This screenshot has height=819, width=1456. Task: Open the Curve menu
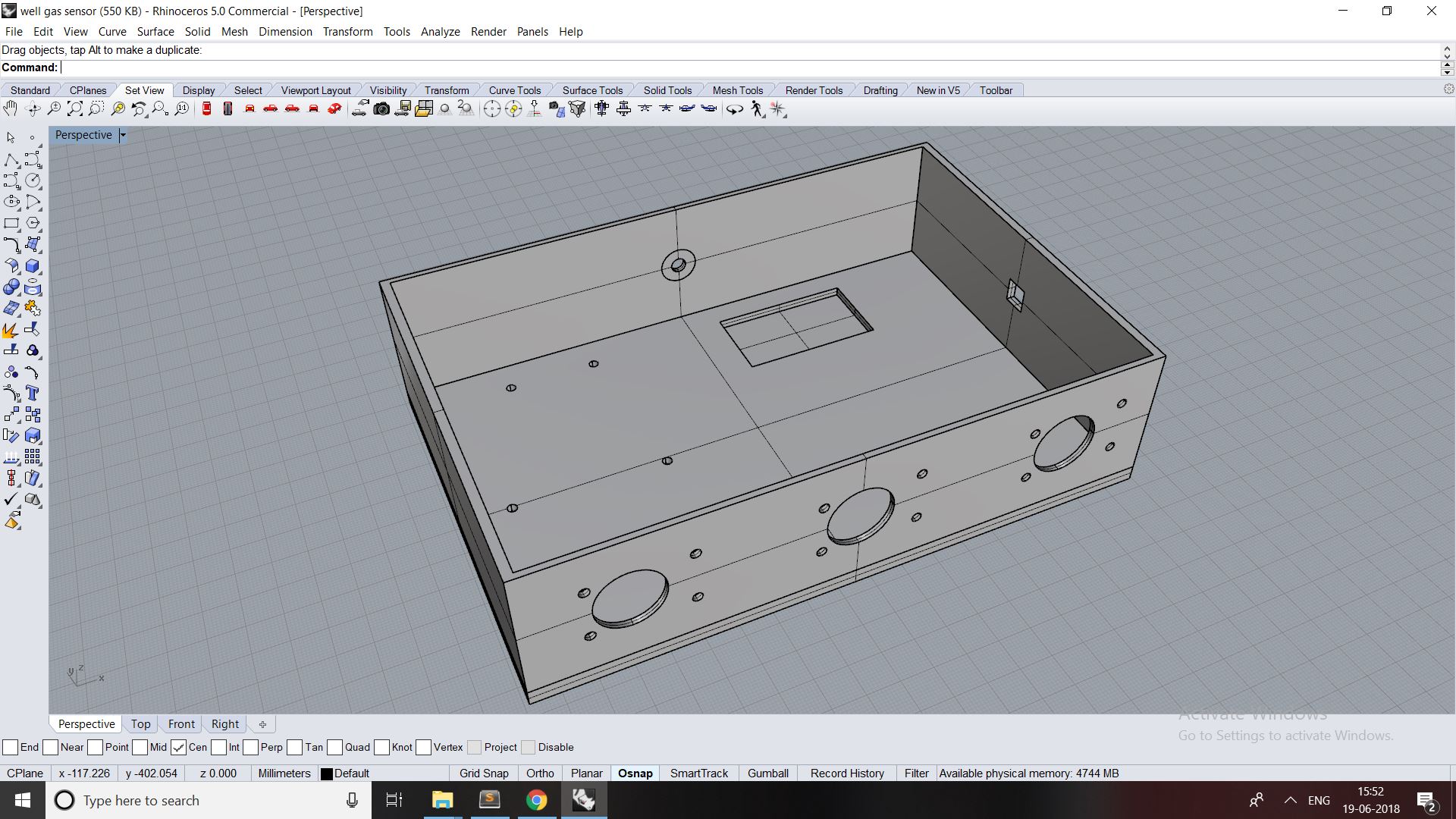(112, 31)
